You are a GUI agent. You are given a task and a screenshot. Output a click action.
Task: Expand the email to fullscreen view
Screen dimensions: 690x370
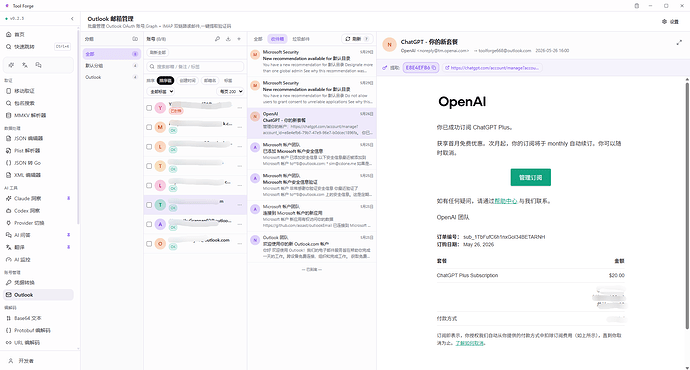coord(679,43)
